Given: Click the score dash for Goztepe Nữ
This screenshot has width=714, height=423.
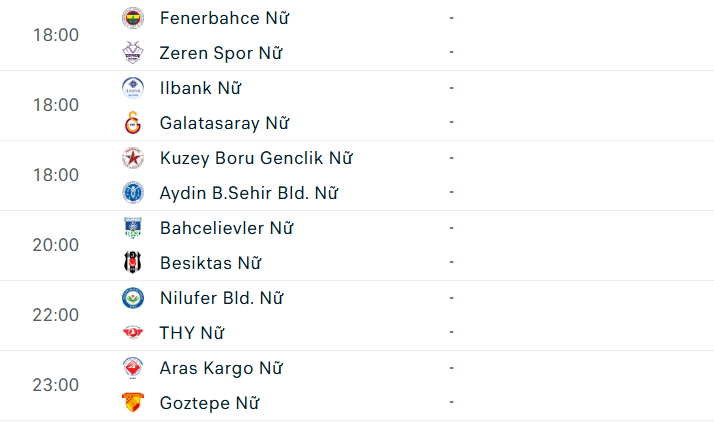Looking at the screenshot, I should pyautogui.click(x=452, y=403).
